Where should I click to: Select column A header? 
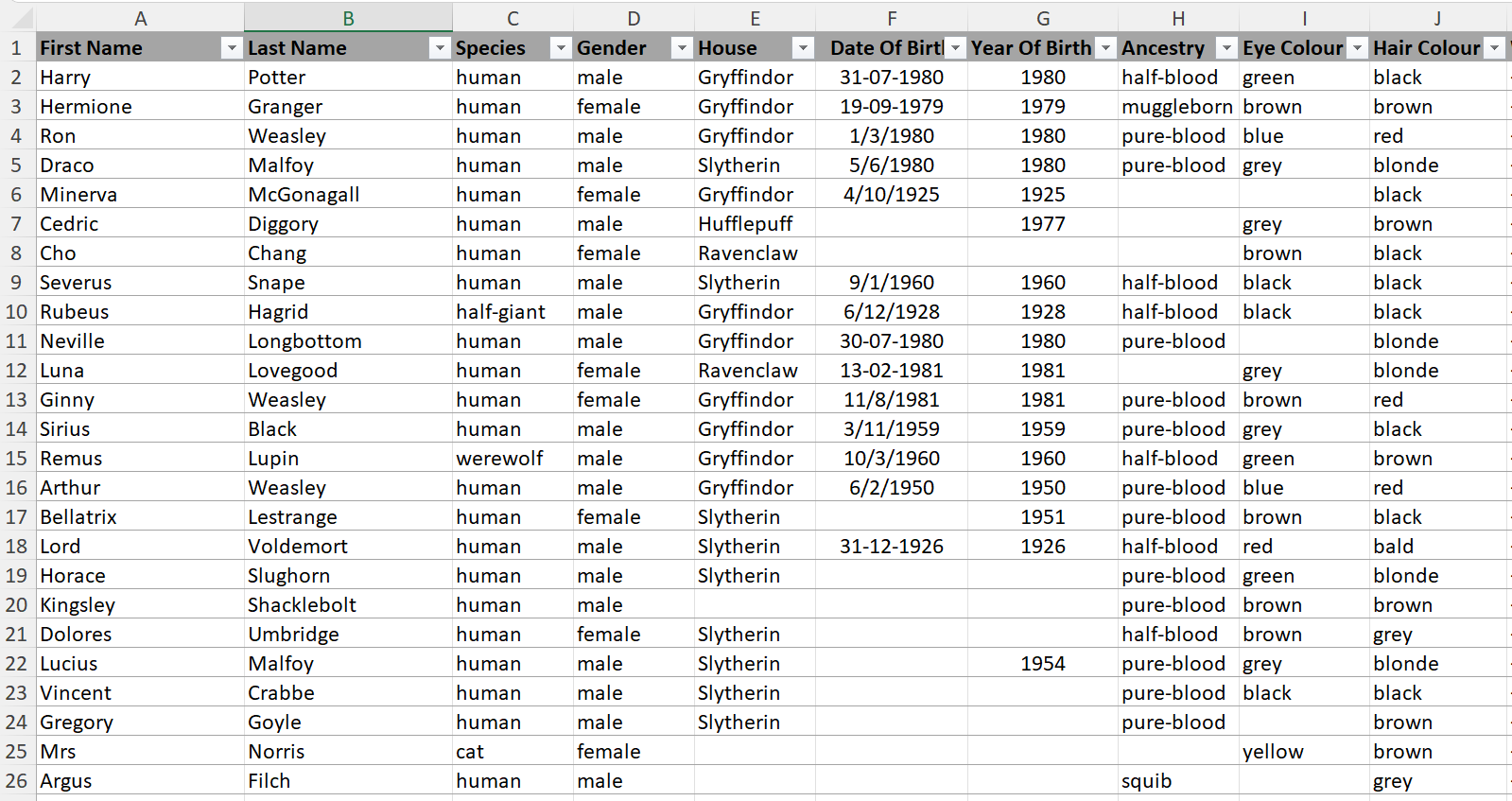pyautogui.click(x=140, y=18)
